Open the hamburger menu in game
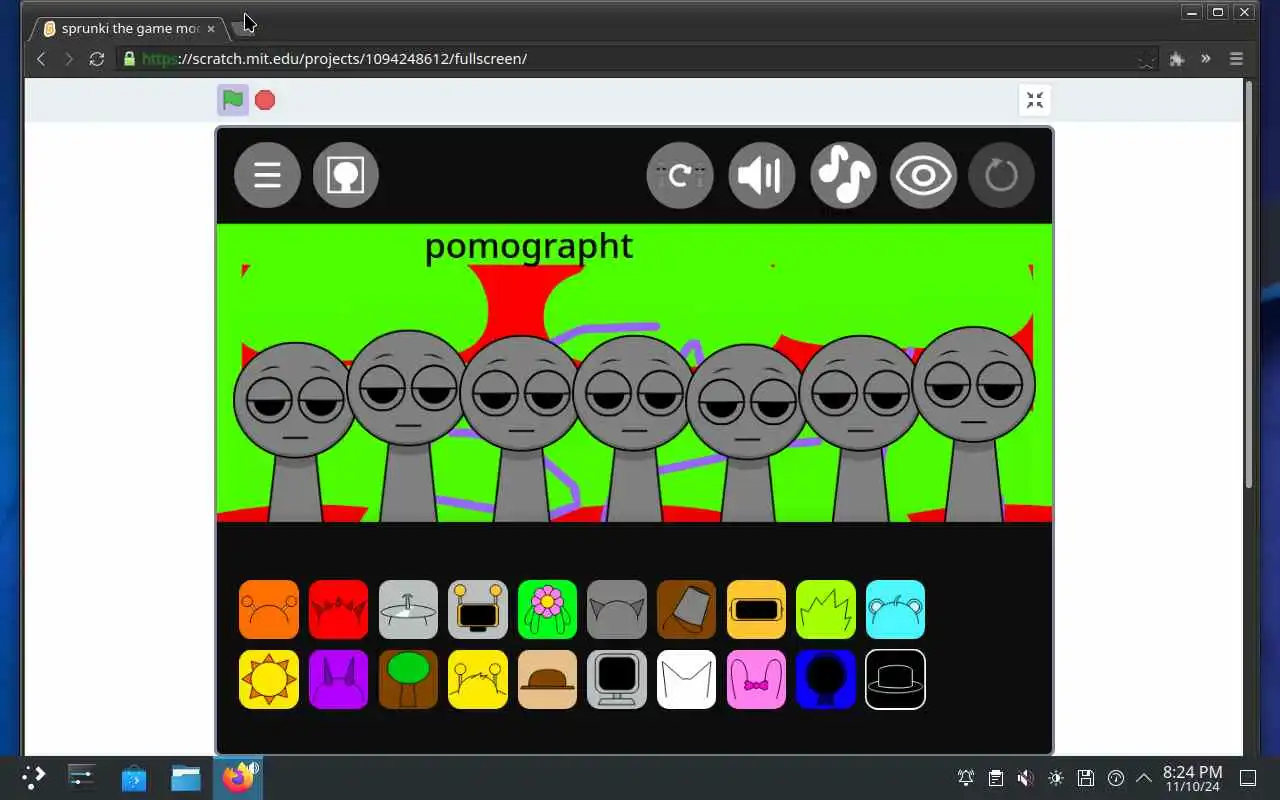Image resolution: width=1280 pixels, height=800 pixels. click(x=267, y=175)
